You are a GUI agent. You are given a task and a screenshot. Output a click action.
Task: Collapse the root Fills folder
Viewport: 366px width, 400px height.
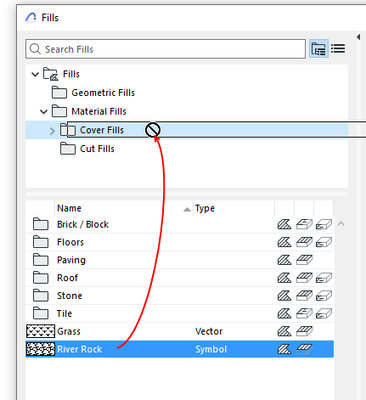(x=35, y=74)
